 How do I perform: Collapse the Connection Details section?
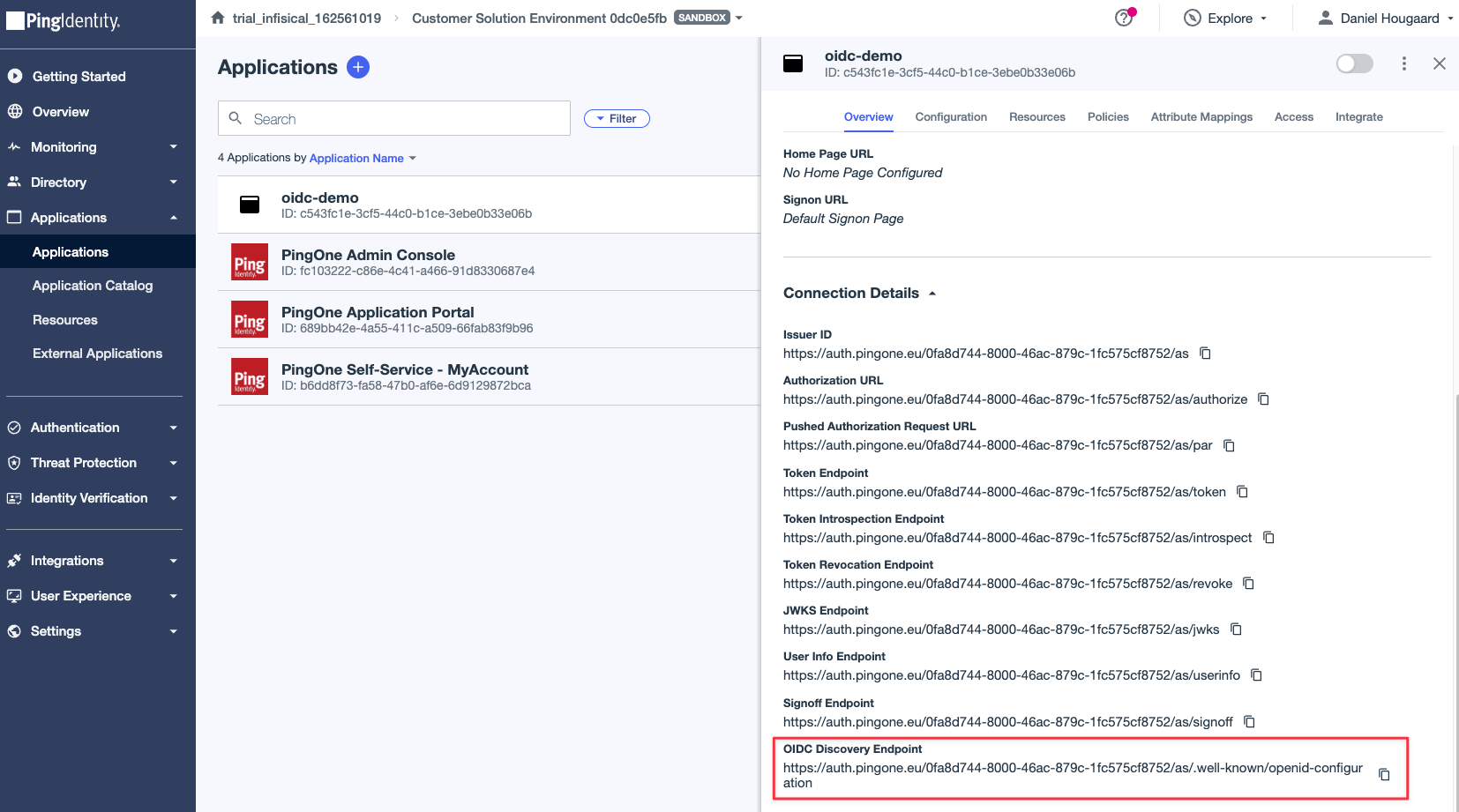coord(859,293)
